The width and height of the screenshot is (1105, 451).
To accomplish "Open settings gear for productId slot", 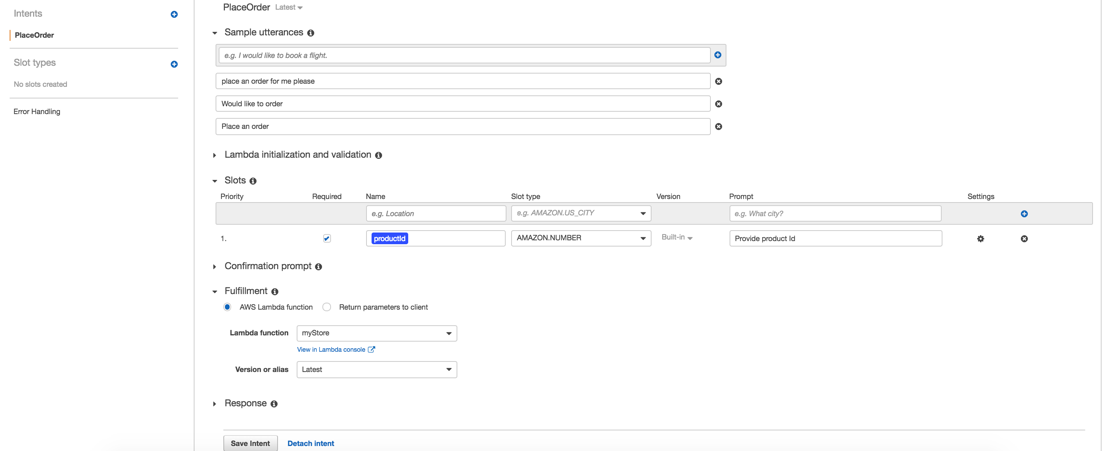I will coord(980,239).
